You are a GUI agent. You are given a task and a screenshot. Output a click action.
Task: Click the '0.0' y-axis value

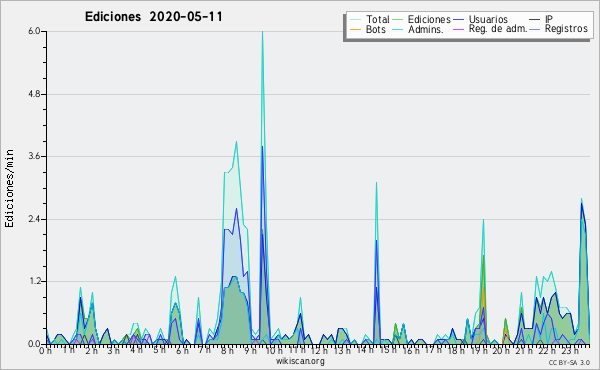point(34,344)
